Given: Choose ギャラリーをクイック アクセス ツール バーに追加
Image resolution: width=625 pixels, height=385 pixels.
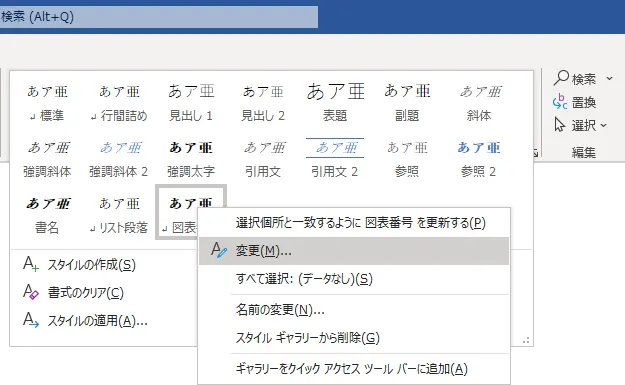Looking at the screenshot, I should pyautogui.click(x=354, y=369).
